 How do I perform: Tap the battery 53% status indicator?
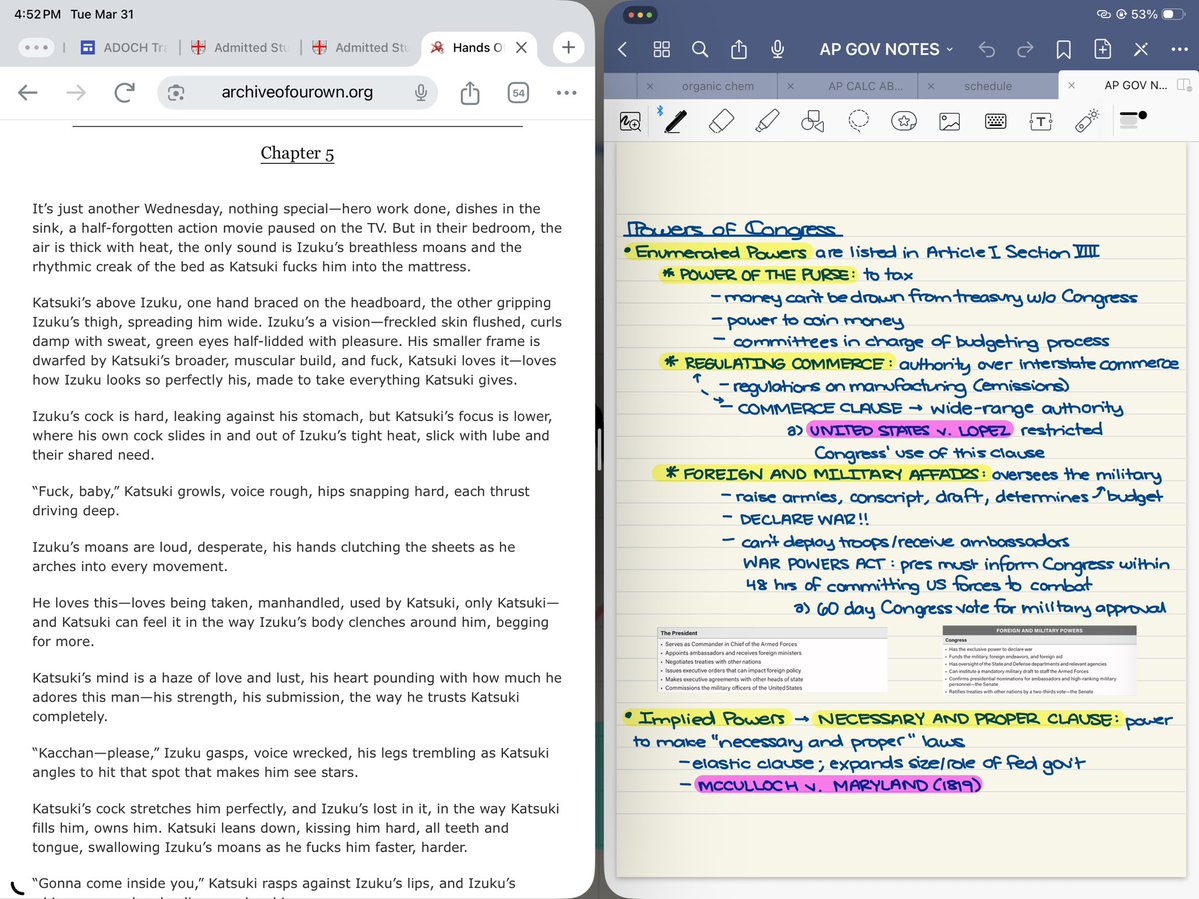pos(1156,15)
